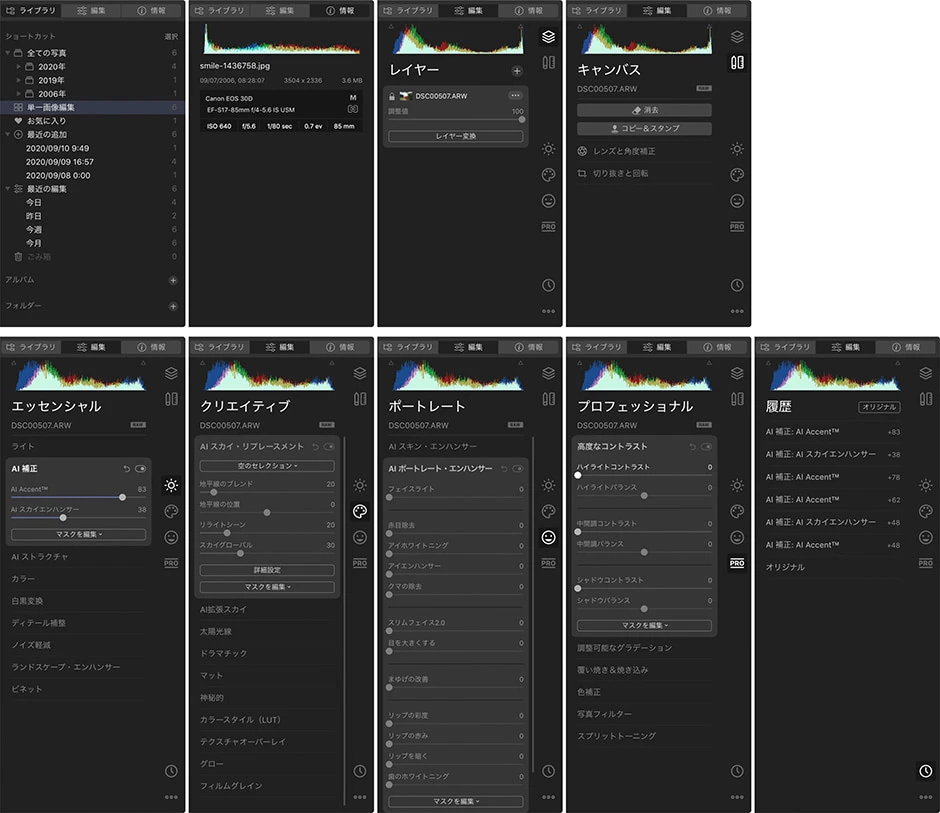Reset AI スカイ・リプレースメント with its undo arrow
This screenshot has height=813, width=940.
click(315, 447)
